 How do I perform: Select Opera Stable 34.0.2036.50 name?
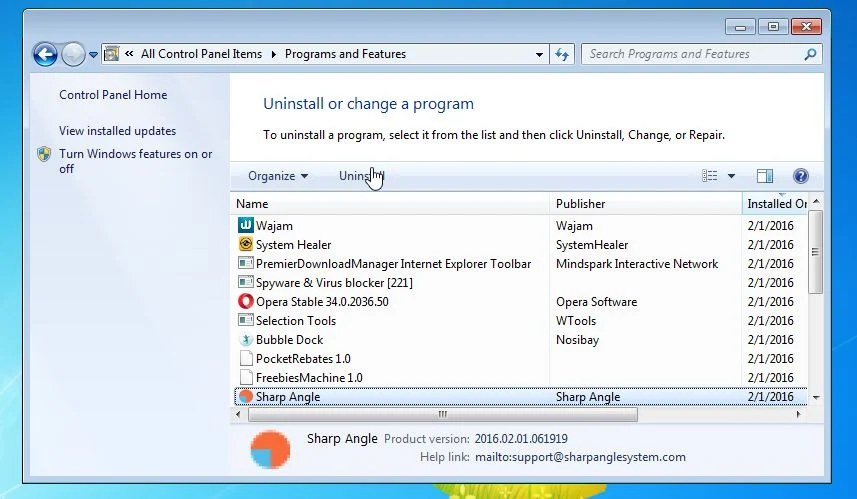click(322, 302)
